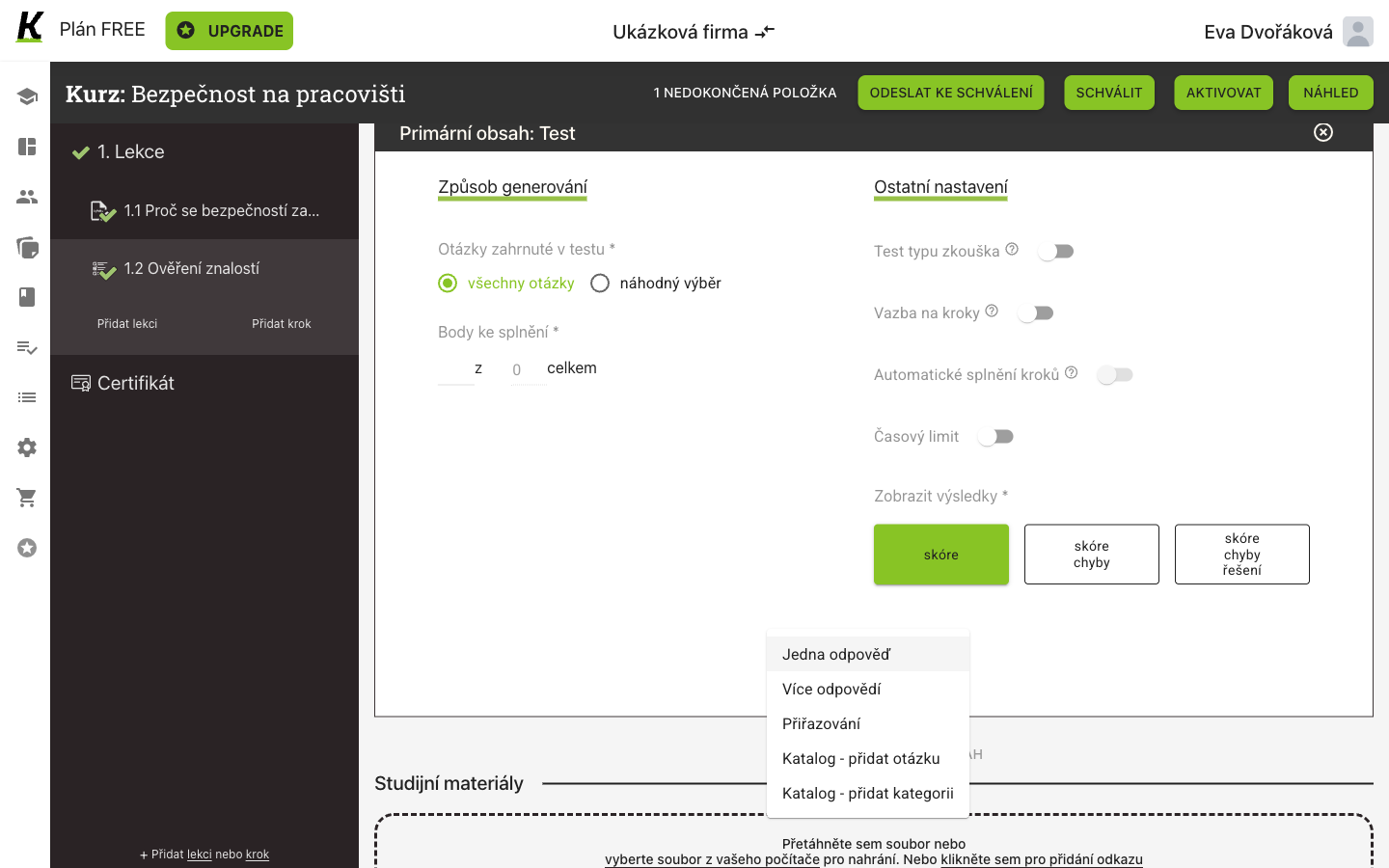The image size is (1389, 868).
Task: Click vyberte soubor z vašeho počítače link
Action: click(712, 859)
